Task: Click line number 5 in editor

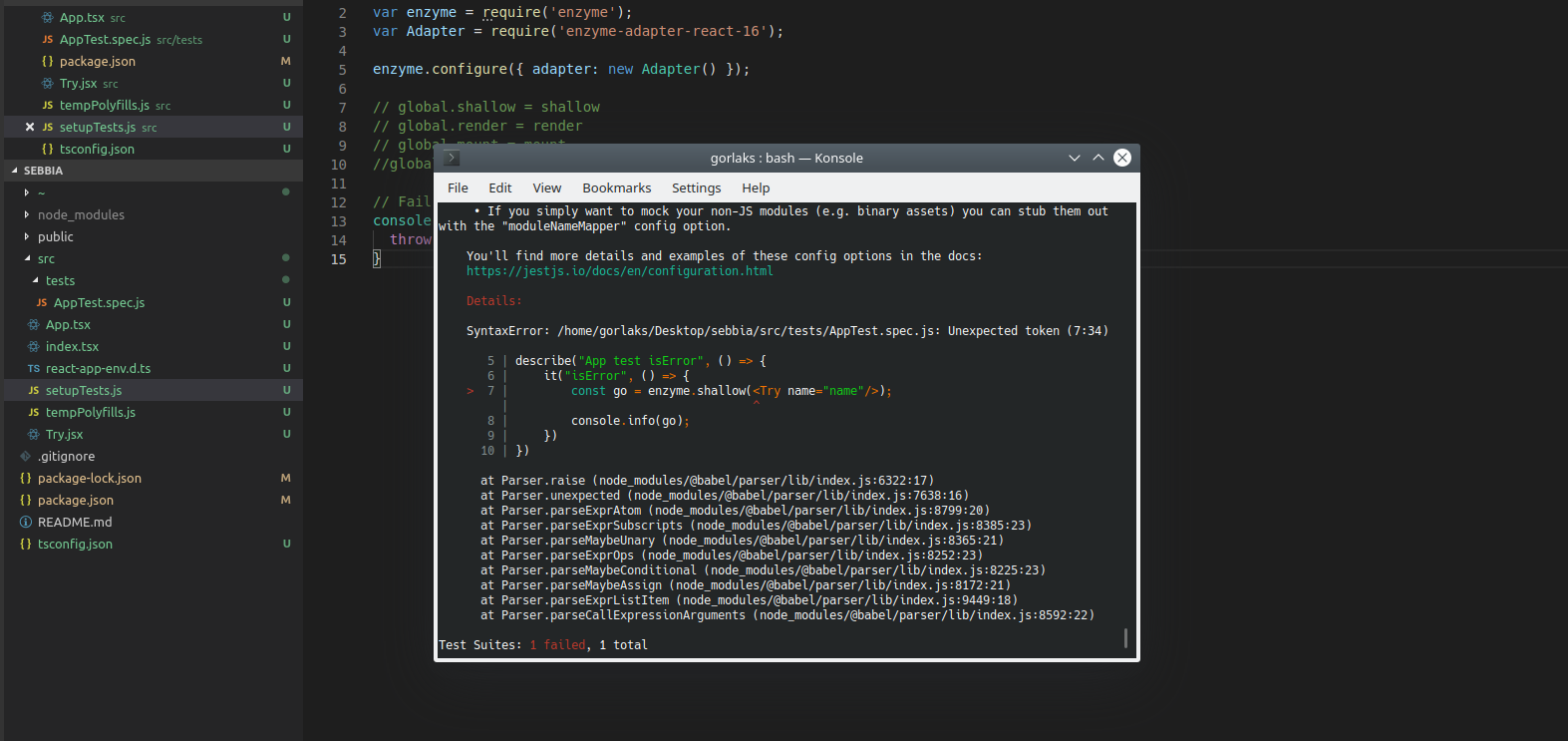Action: coord(343,70)
